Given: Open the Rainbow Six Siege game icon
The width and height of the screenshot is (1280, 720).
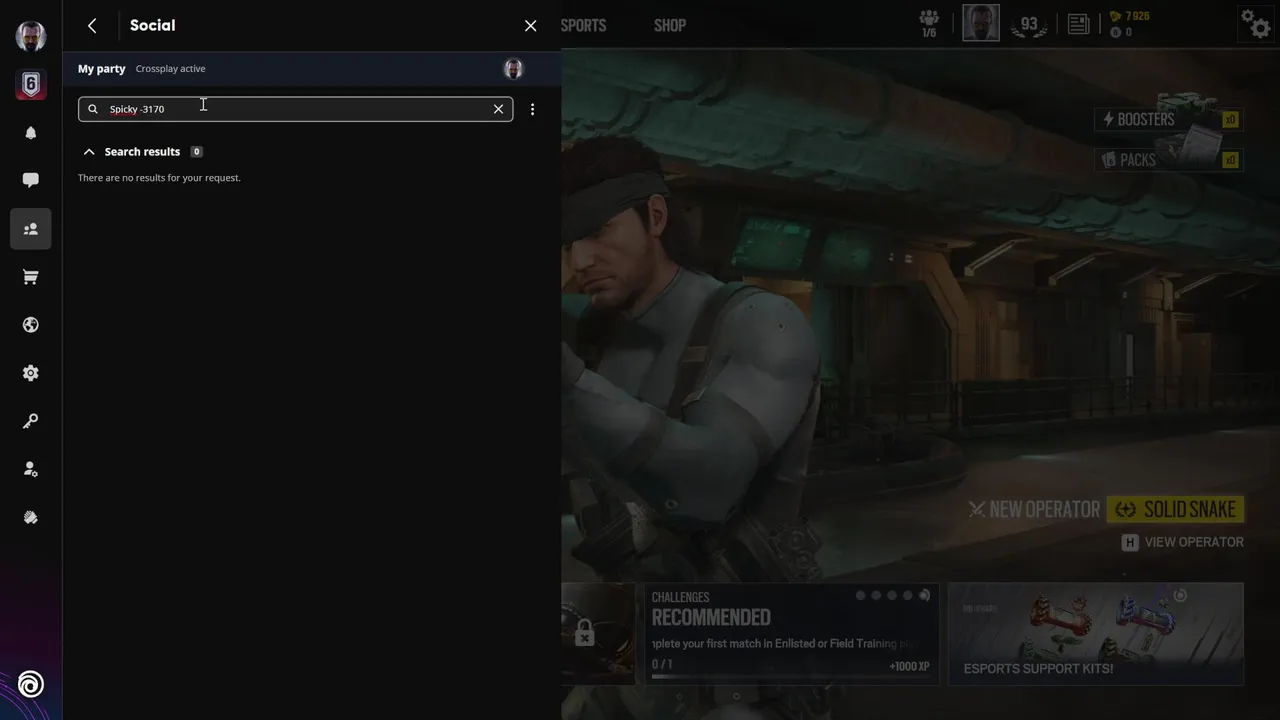Looking at the screenshot, I should coord(31,84).
